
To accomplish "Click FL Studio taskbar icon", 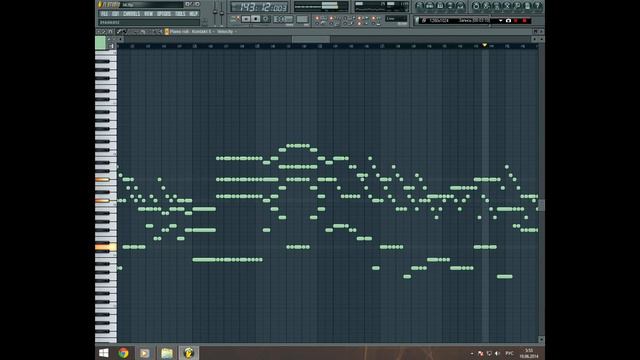I will [188, 353].
